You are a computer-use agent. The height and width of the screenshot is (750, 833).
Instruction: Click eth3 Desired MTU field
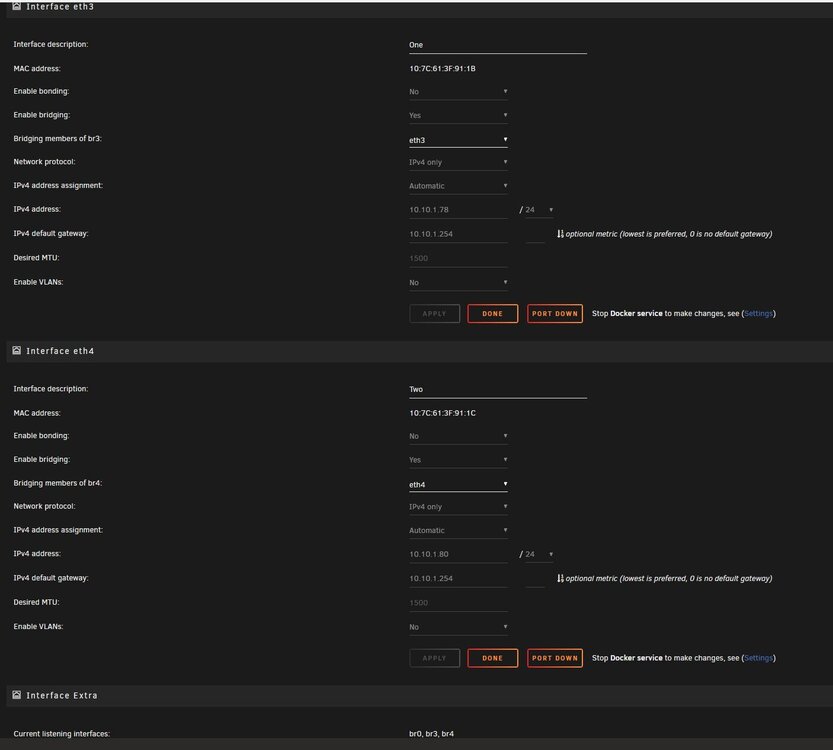click(x=458, y=259)
